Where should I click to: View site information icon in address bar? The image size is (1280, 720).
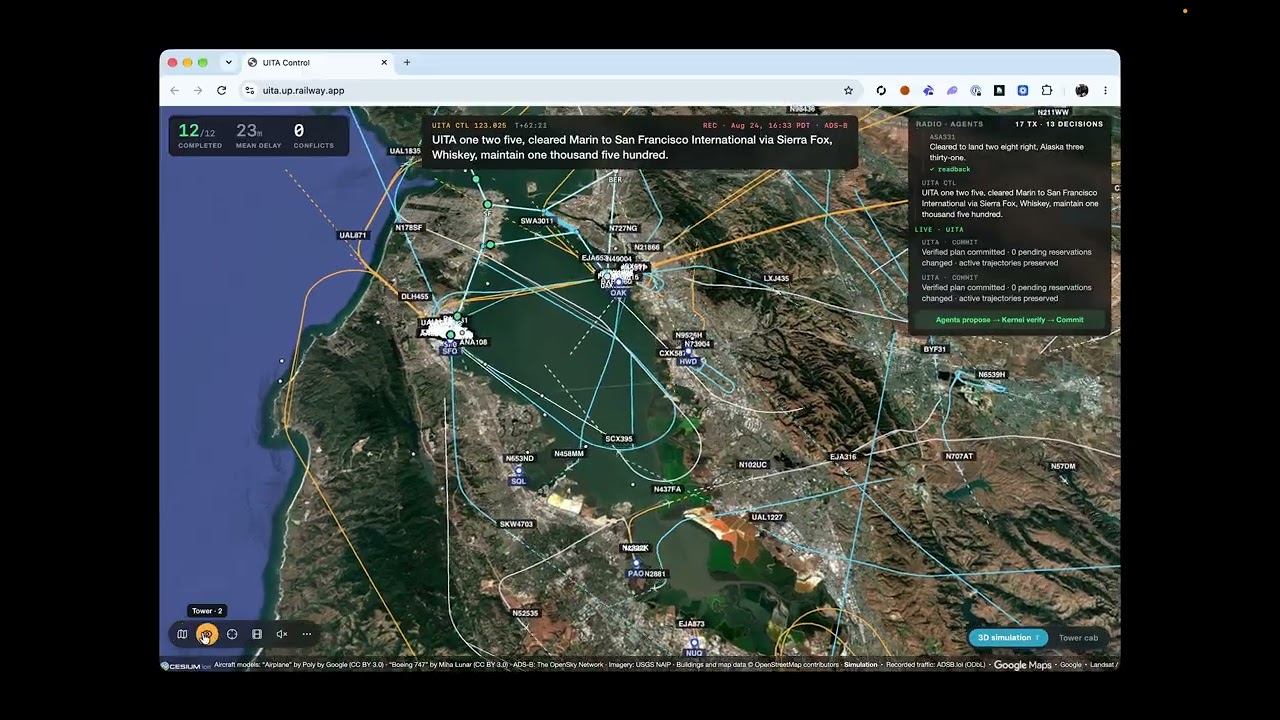(x=250, y=90)
